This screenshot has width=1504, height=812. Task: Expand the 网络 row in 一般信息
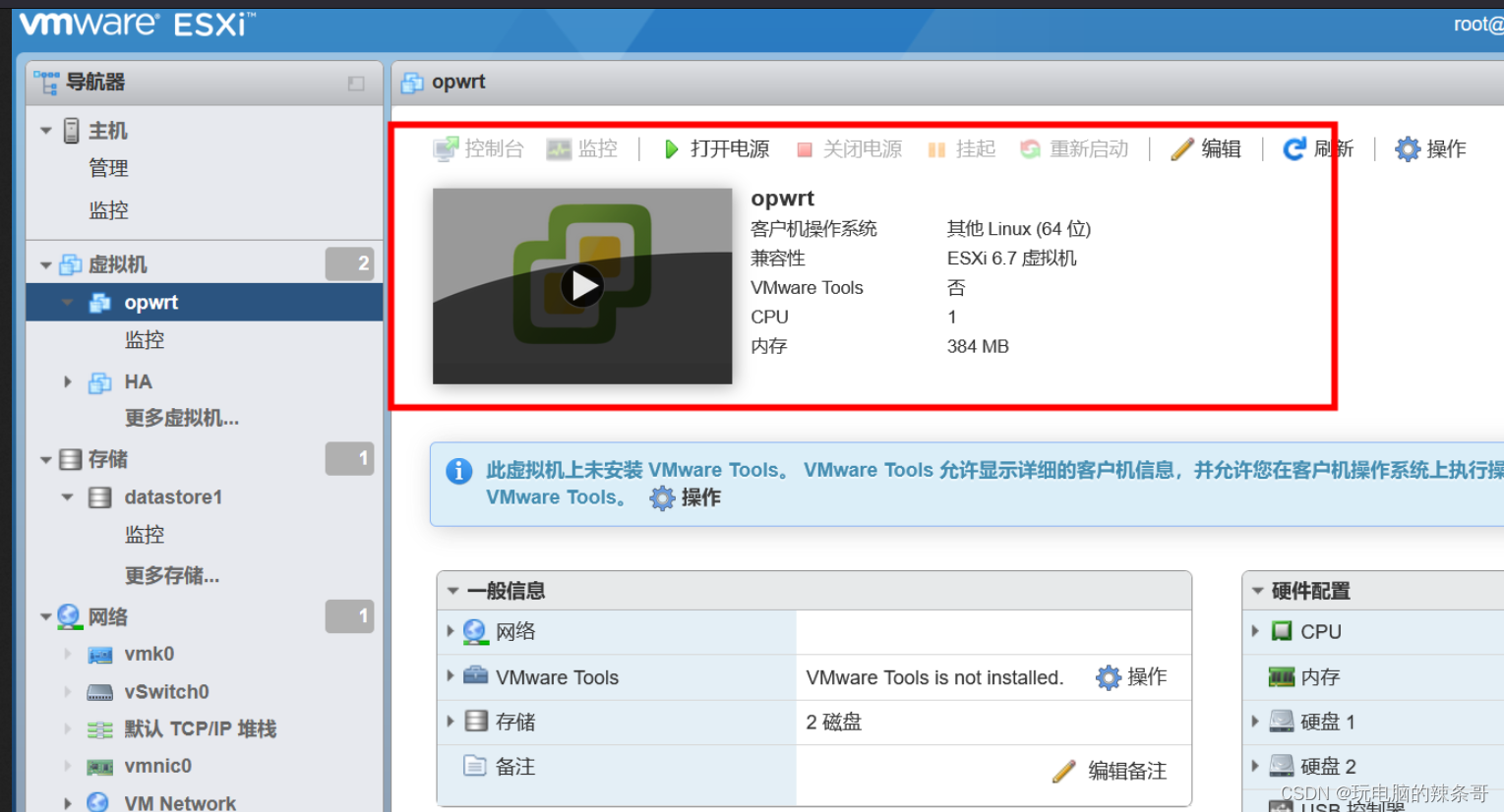pos(451,631)
